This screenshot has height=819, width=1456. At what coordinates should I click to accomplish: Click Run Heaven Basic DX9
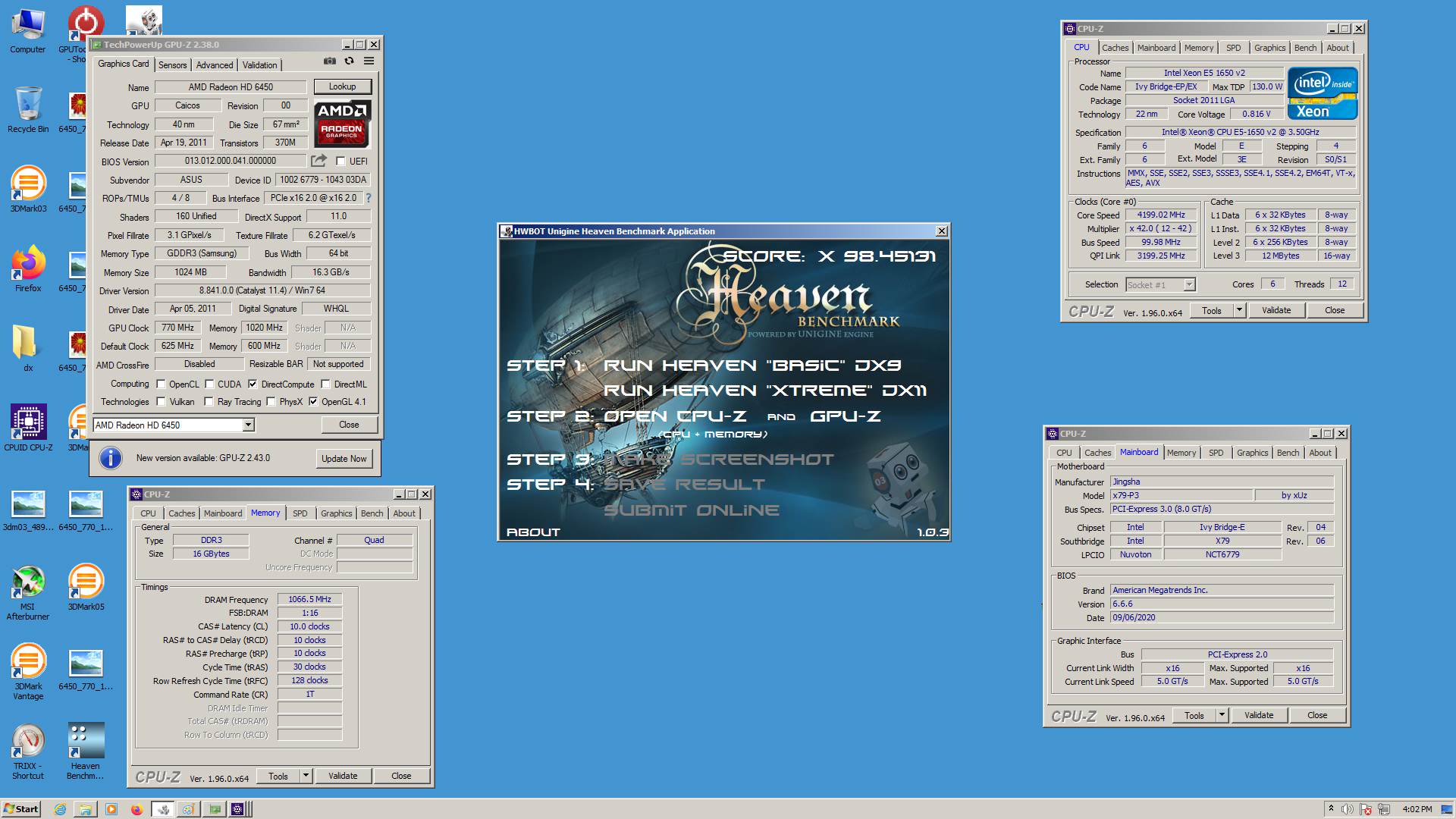tap(752, 366)
